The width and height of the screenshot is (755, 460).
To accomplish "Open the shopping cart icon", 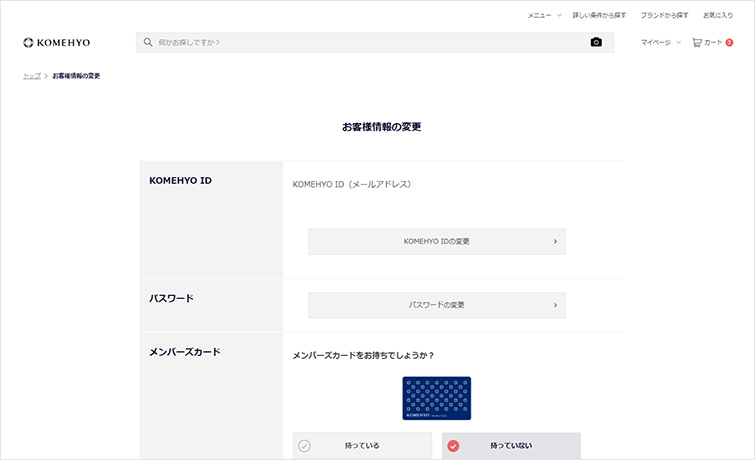I will point(697,42).
